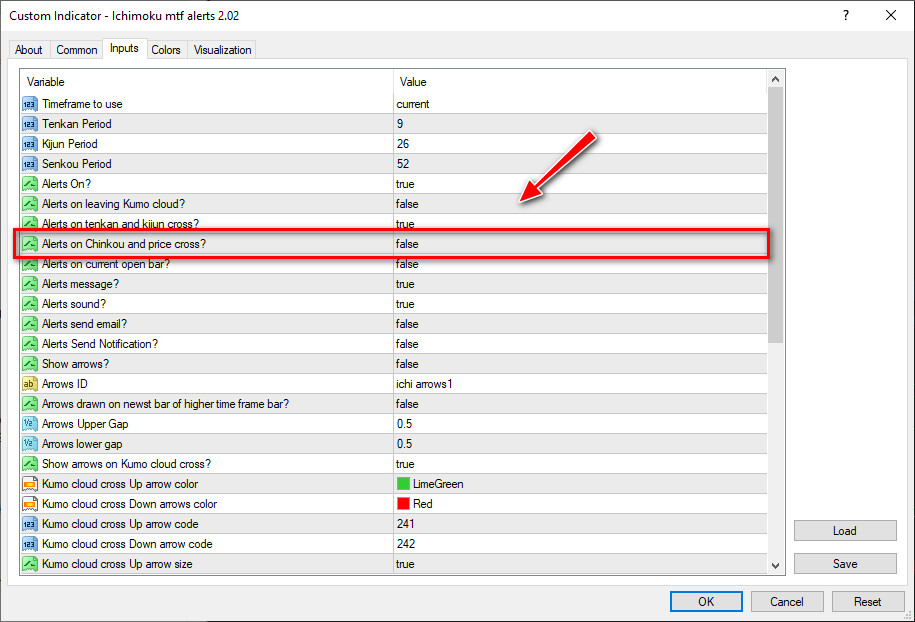Click the OK button
Image resolution: width=915 pixels, height=622 pixels.
pyautogui.click(x=706, y=602)
